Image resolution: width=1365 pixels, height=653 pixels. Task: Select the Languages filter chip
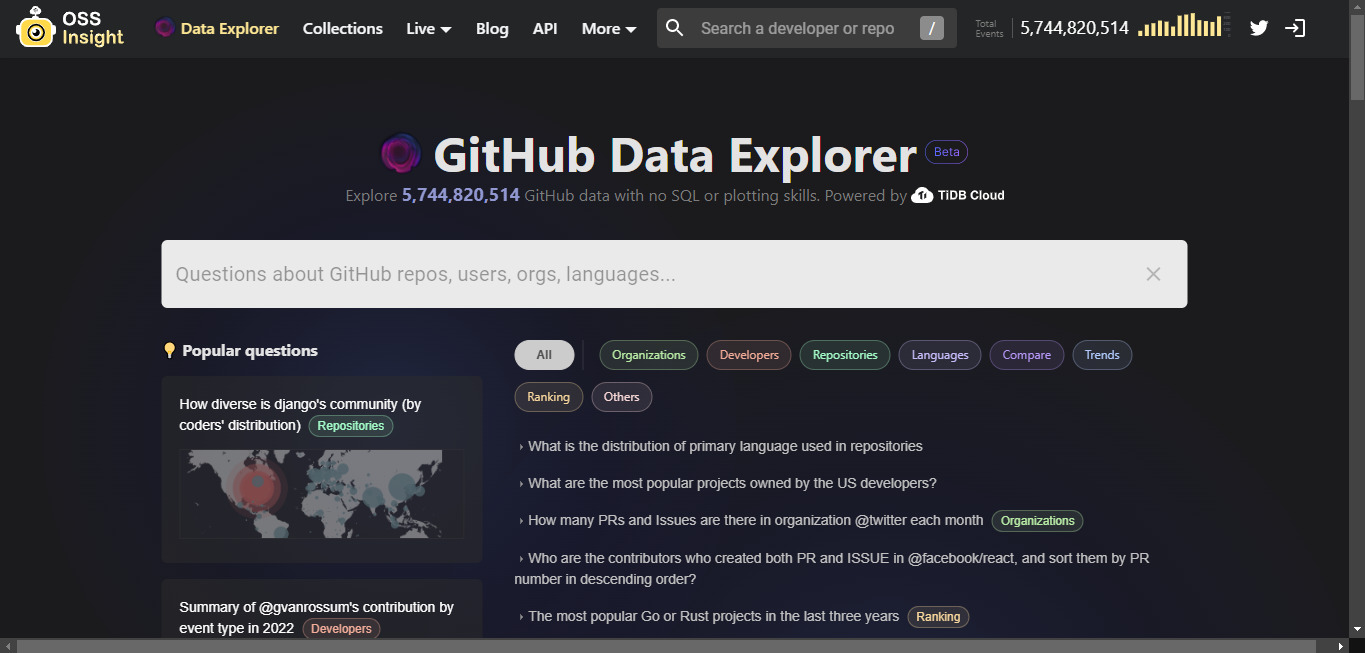pyautogui.click(x=940, y=355)
